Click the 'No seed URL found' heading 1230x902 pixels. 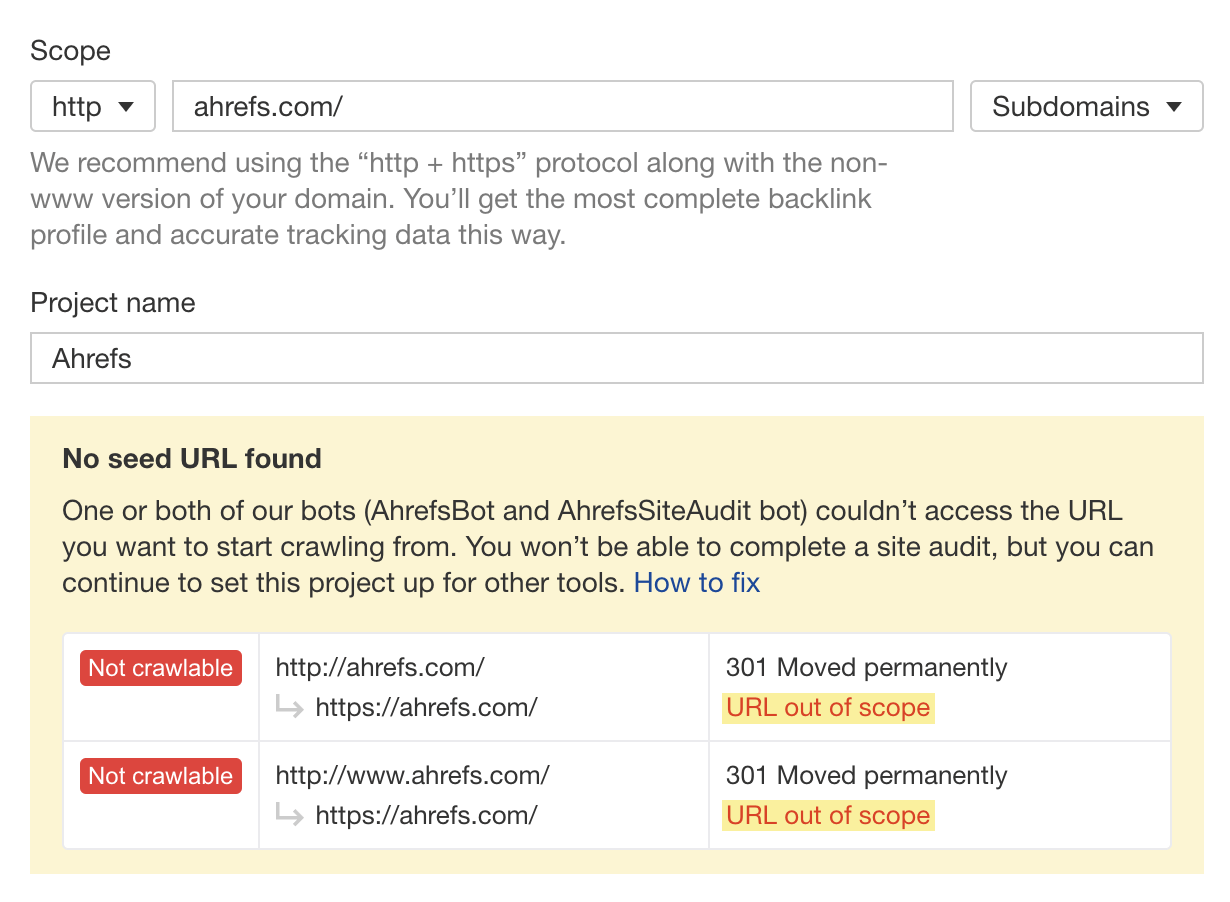(192, 458)
